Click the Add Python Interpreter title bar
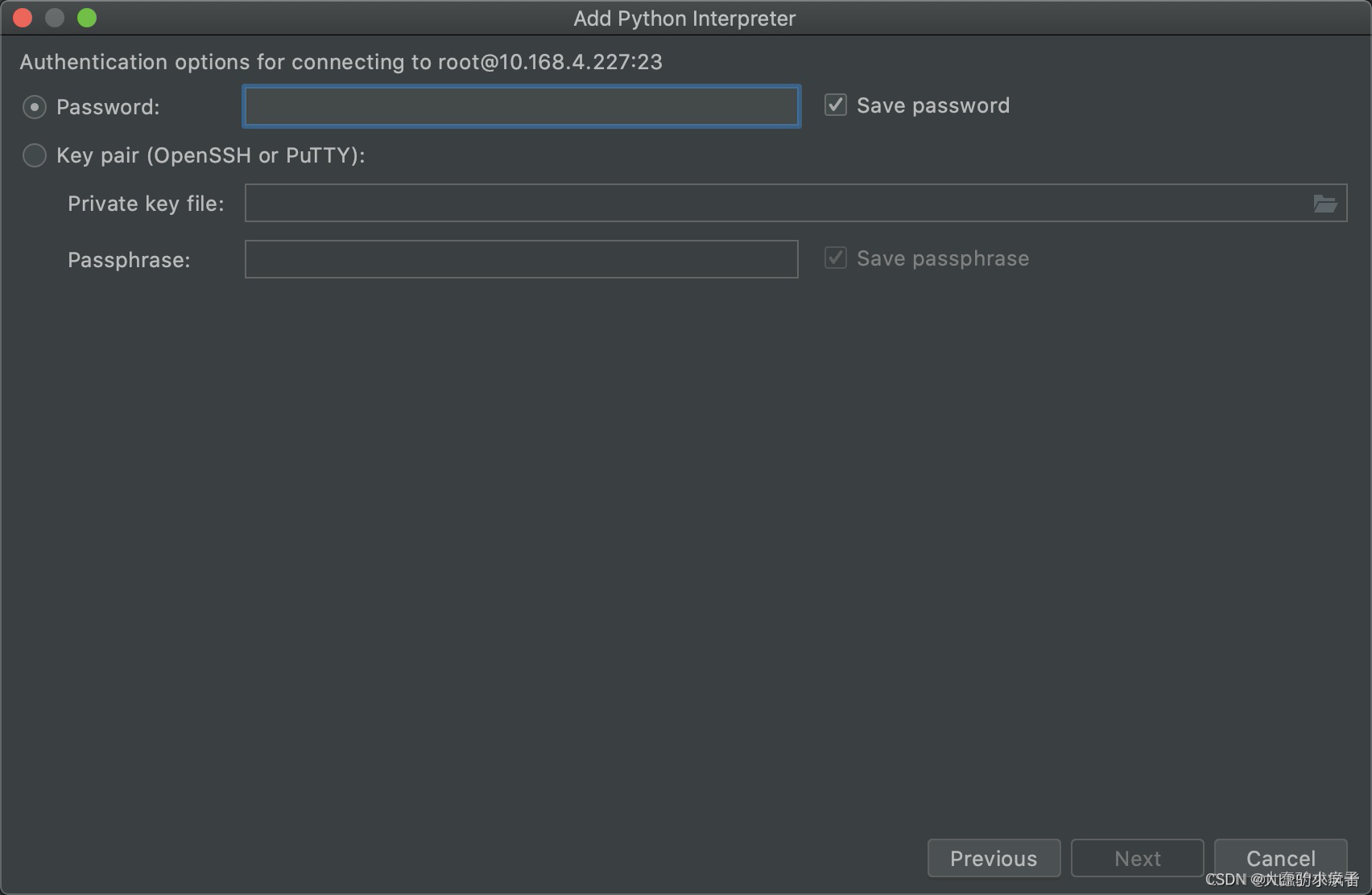 pyautogui.click(x=684, y=18)
